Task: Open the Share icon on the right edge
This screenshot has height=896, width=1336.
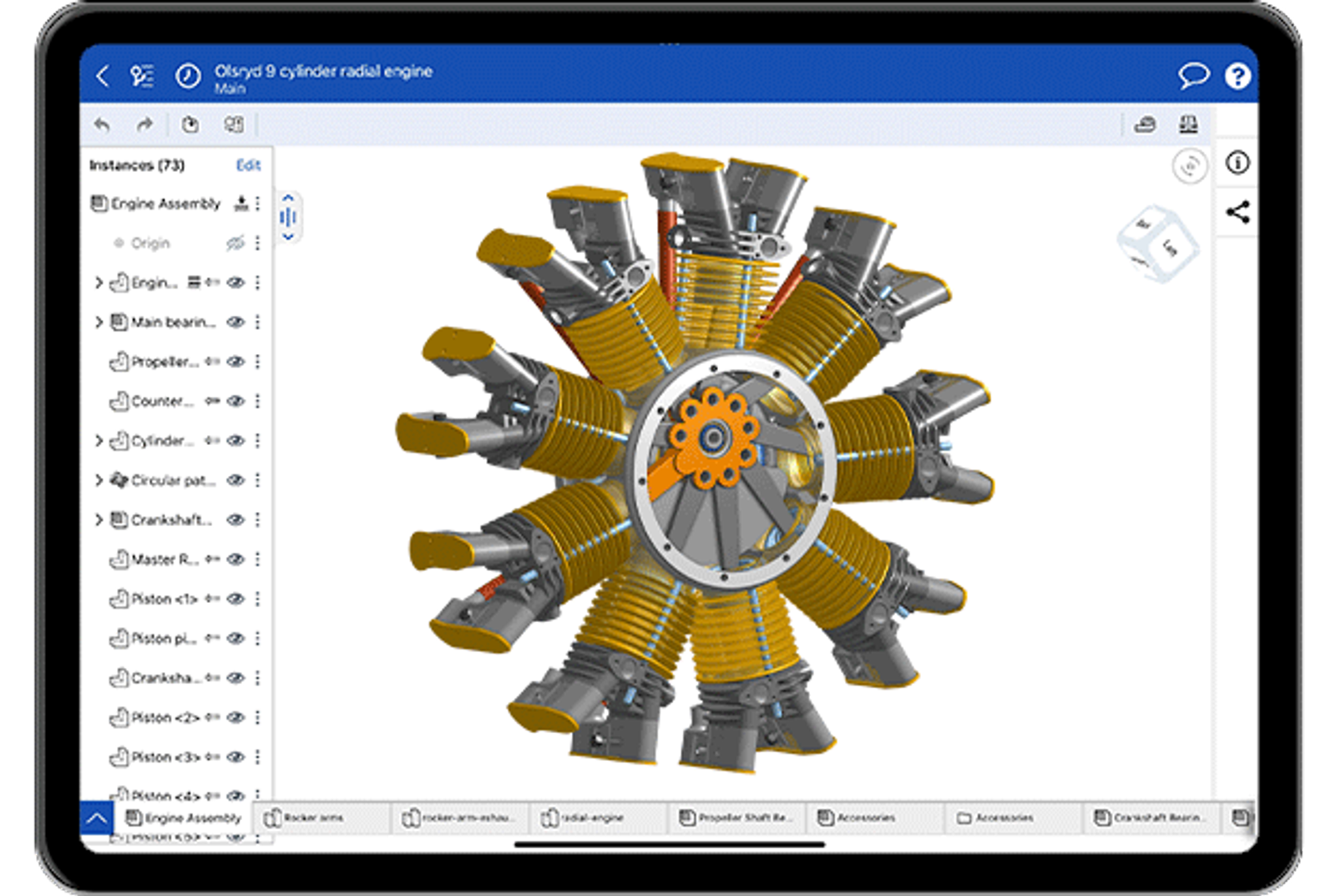Action: coord(1238,213)
